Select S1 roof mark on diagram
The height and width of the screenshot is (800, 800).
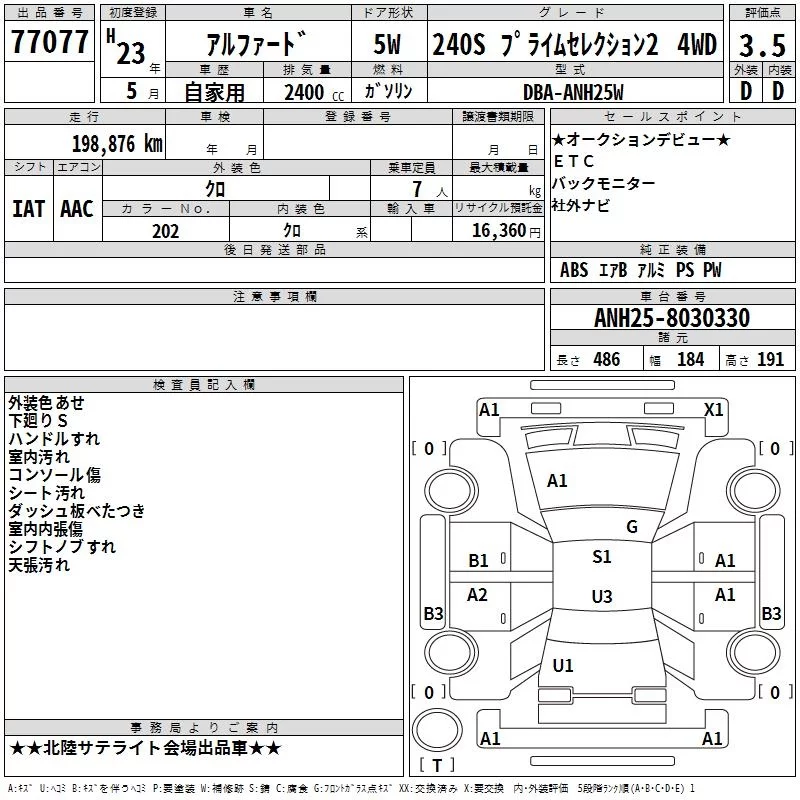[x=602, y=557]
